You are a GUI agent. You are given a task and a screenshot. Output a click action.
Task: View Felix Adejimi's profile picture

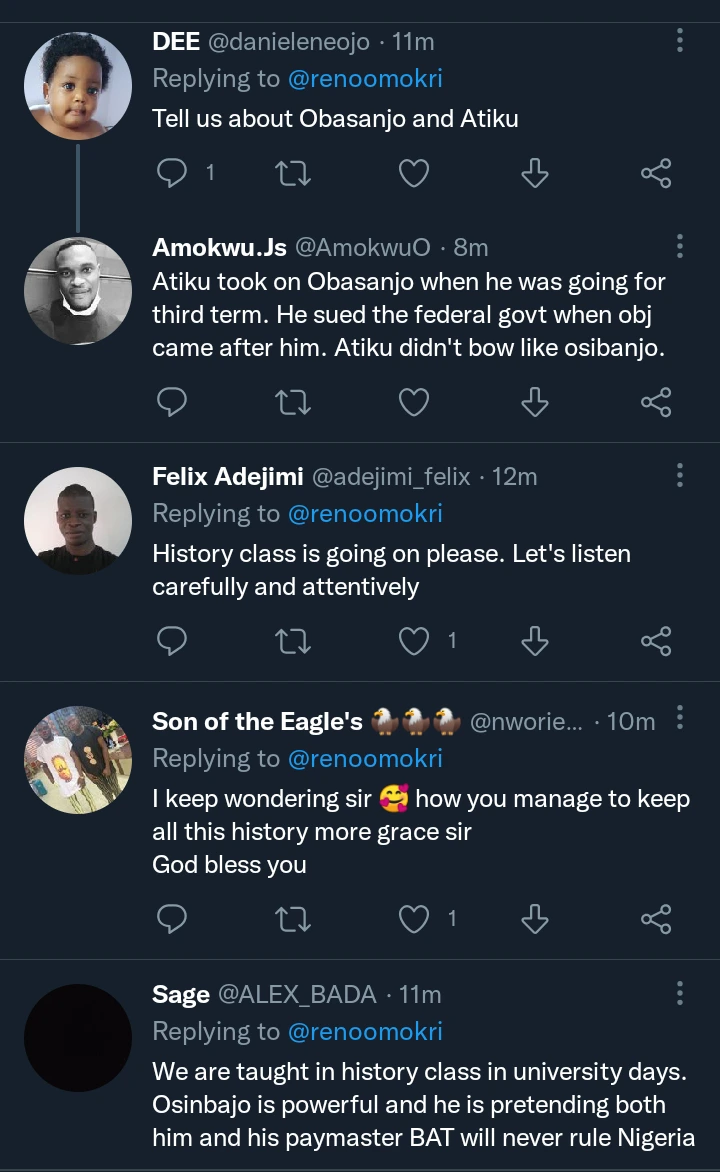[x=78, y=520]
